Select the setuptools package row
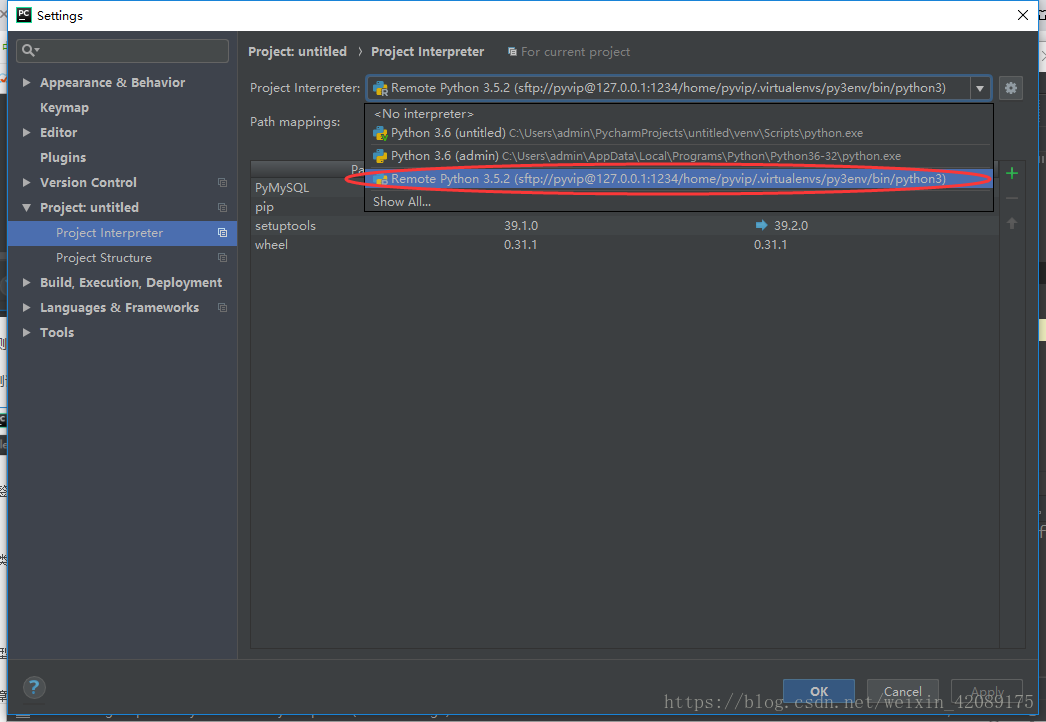The height and width of the screenshot is (722, 1046). click(x=624, y=226)
